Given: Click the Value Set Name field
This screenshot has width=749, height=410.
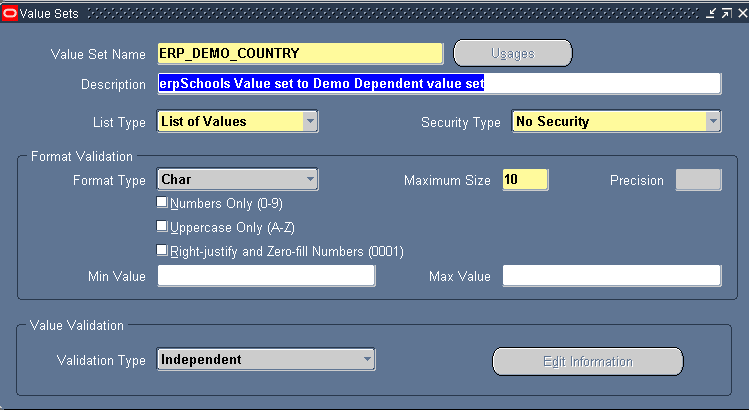Looking at the screenshot, I should [300, 53].
